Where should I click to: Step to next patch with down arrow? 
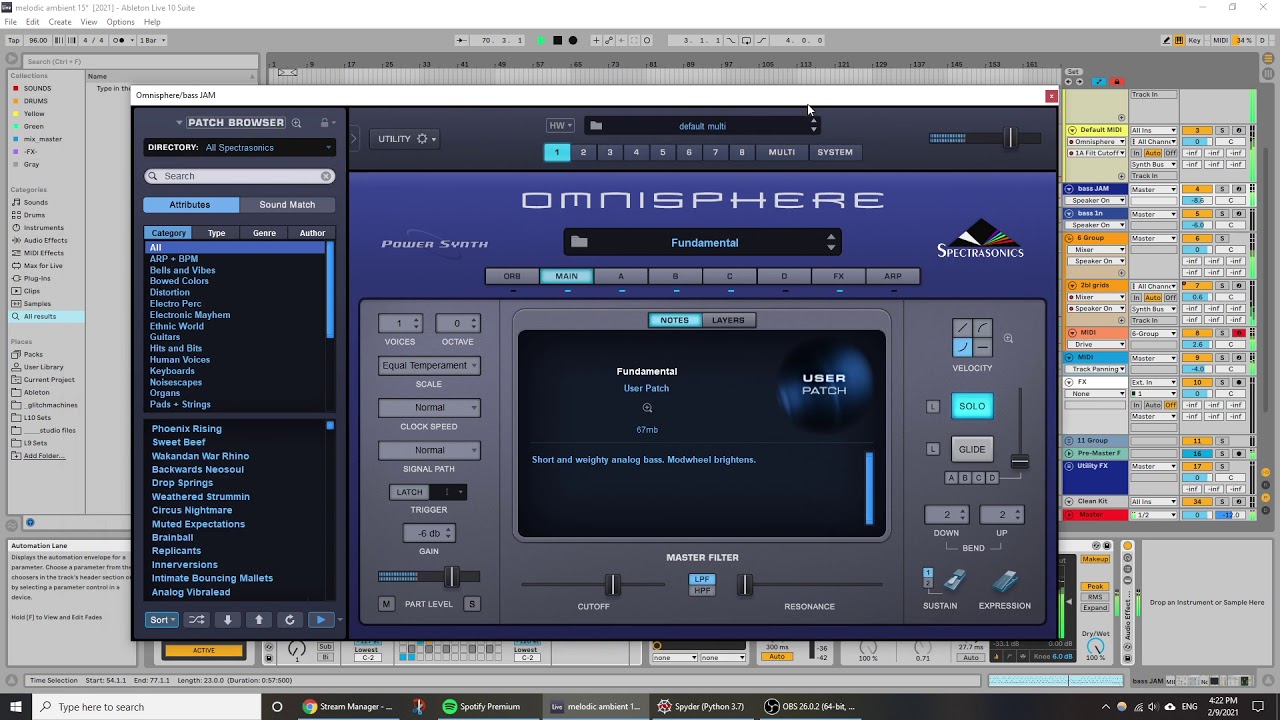tap(228, 620)
